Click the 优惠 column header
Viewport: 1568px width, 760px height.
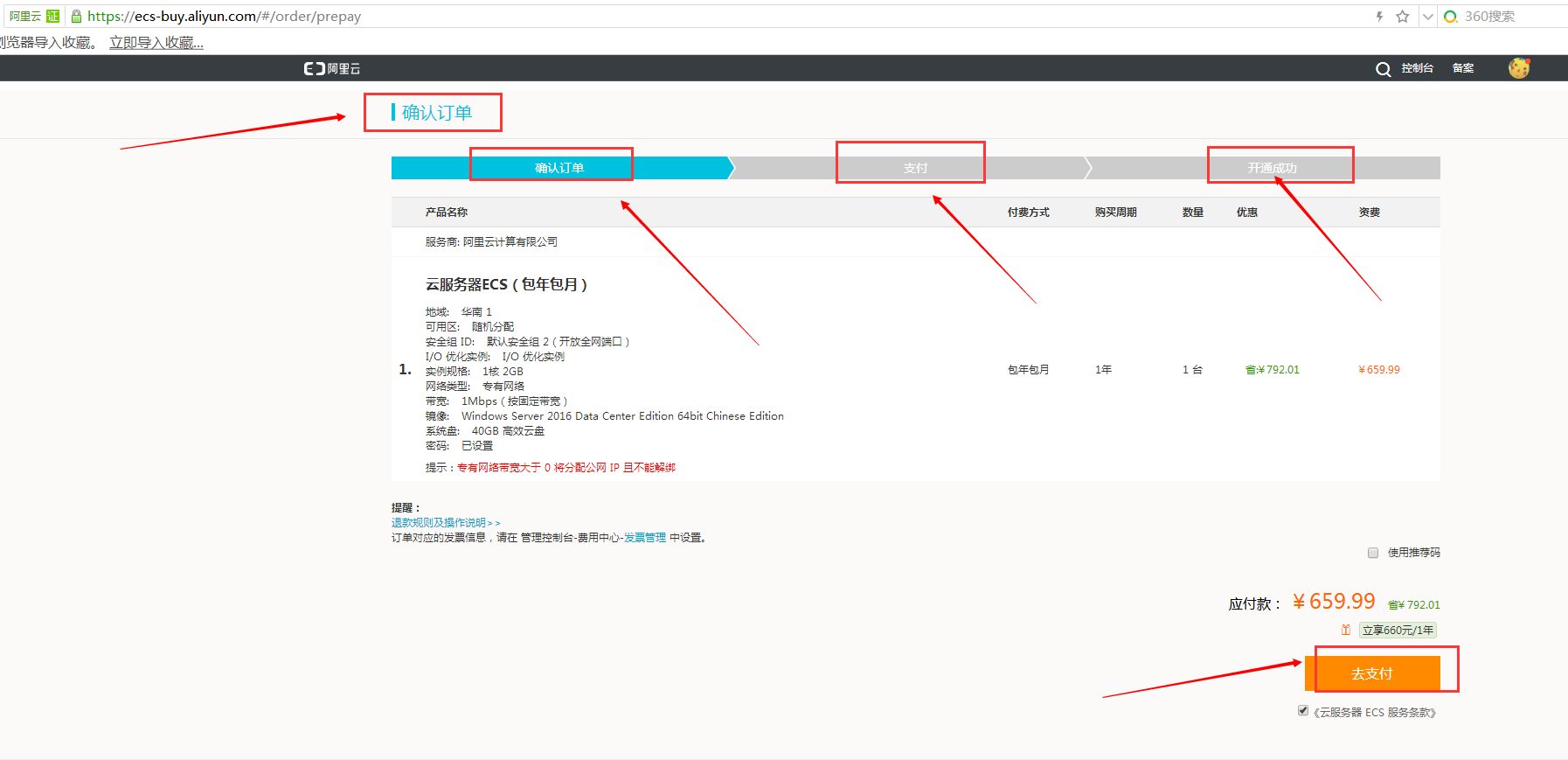[1247, 213]
